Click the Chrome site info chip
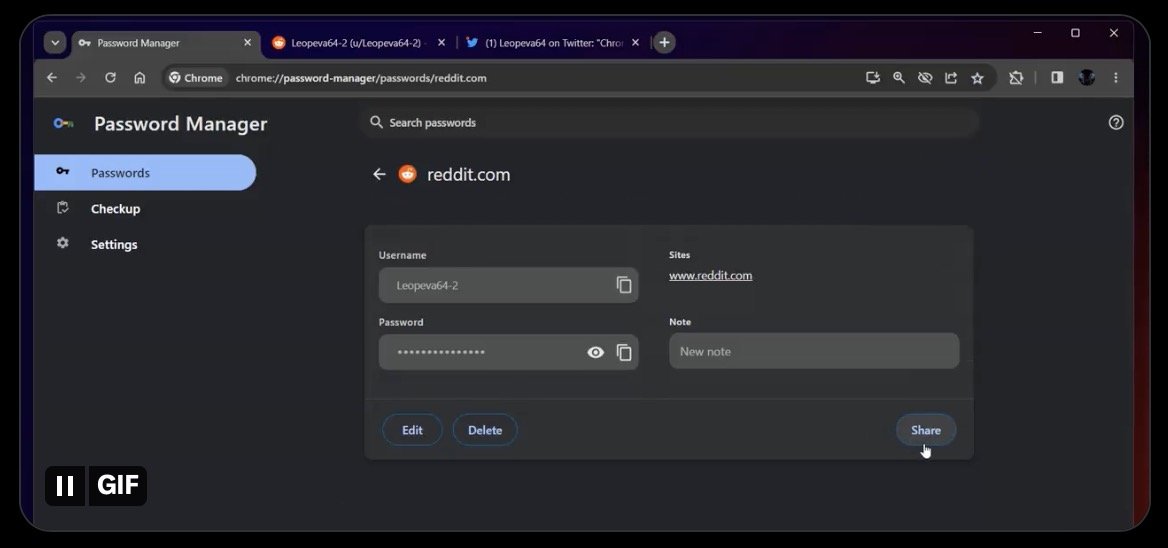This screenshot has width=1168, height=548. click(x=196, y=77)
